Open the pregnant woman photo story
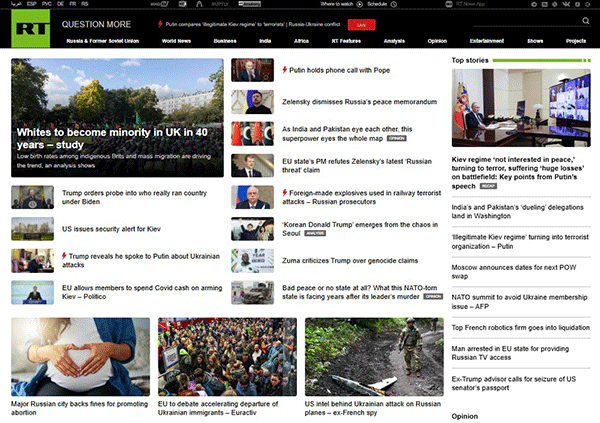Viewport: 600px width, 423px height. [80, 357]
